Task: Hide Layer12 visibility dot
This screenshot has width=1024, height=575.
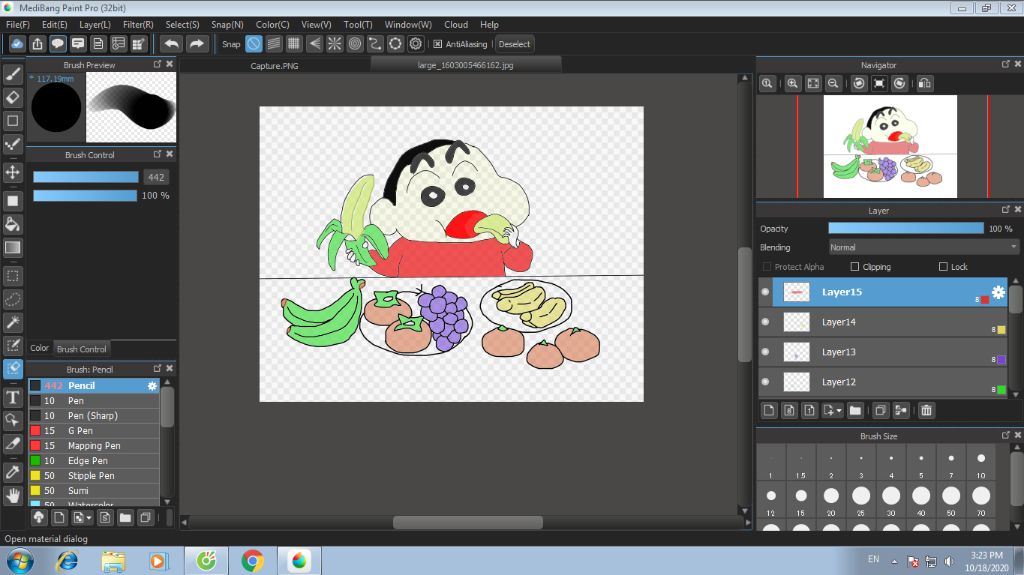Action: [x=765, y=382]
